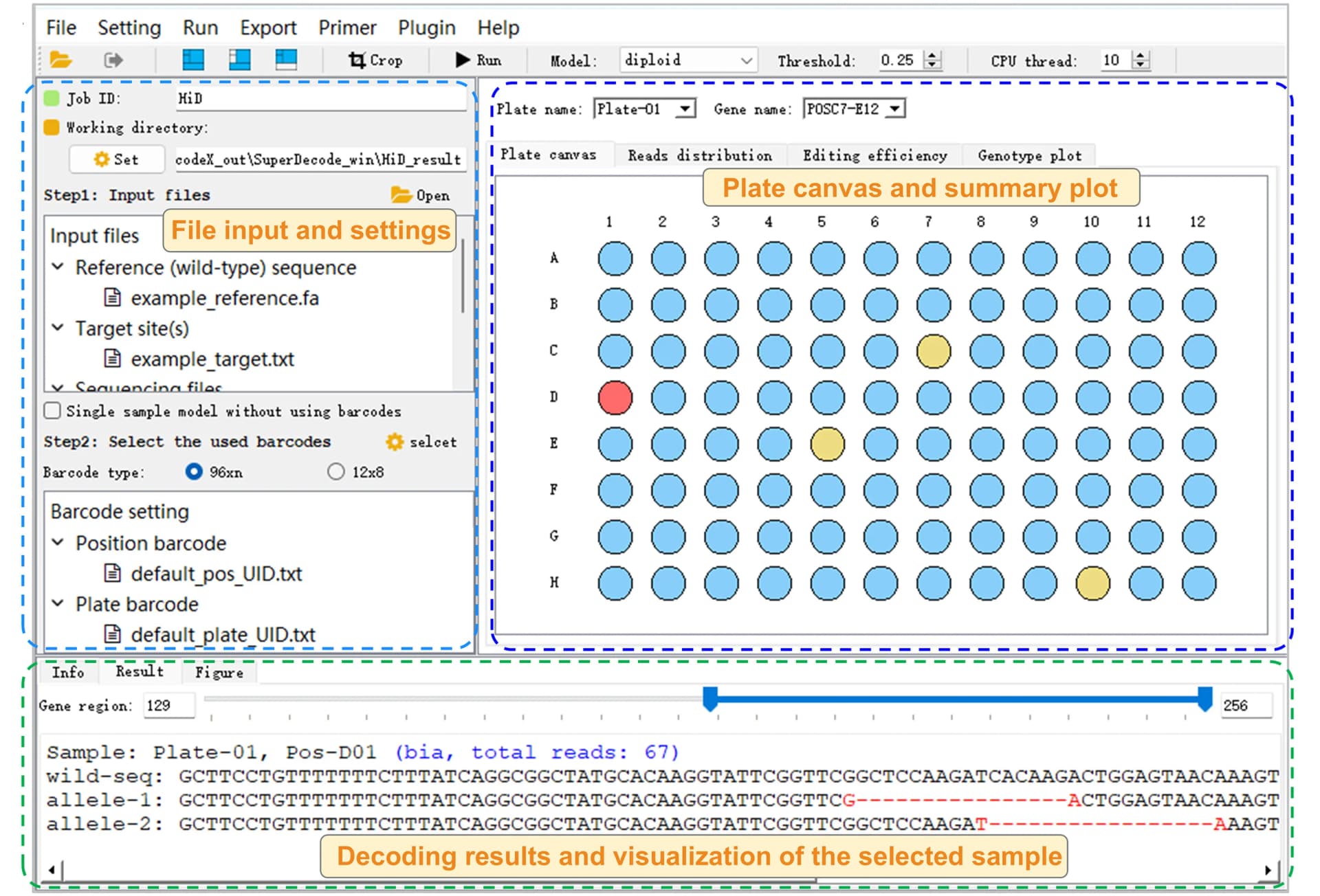Click the yellow well H10
Viewport: 1320px width, 896px height.
pos(1093,583)
